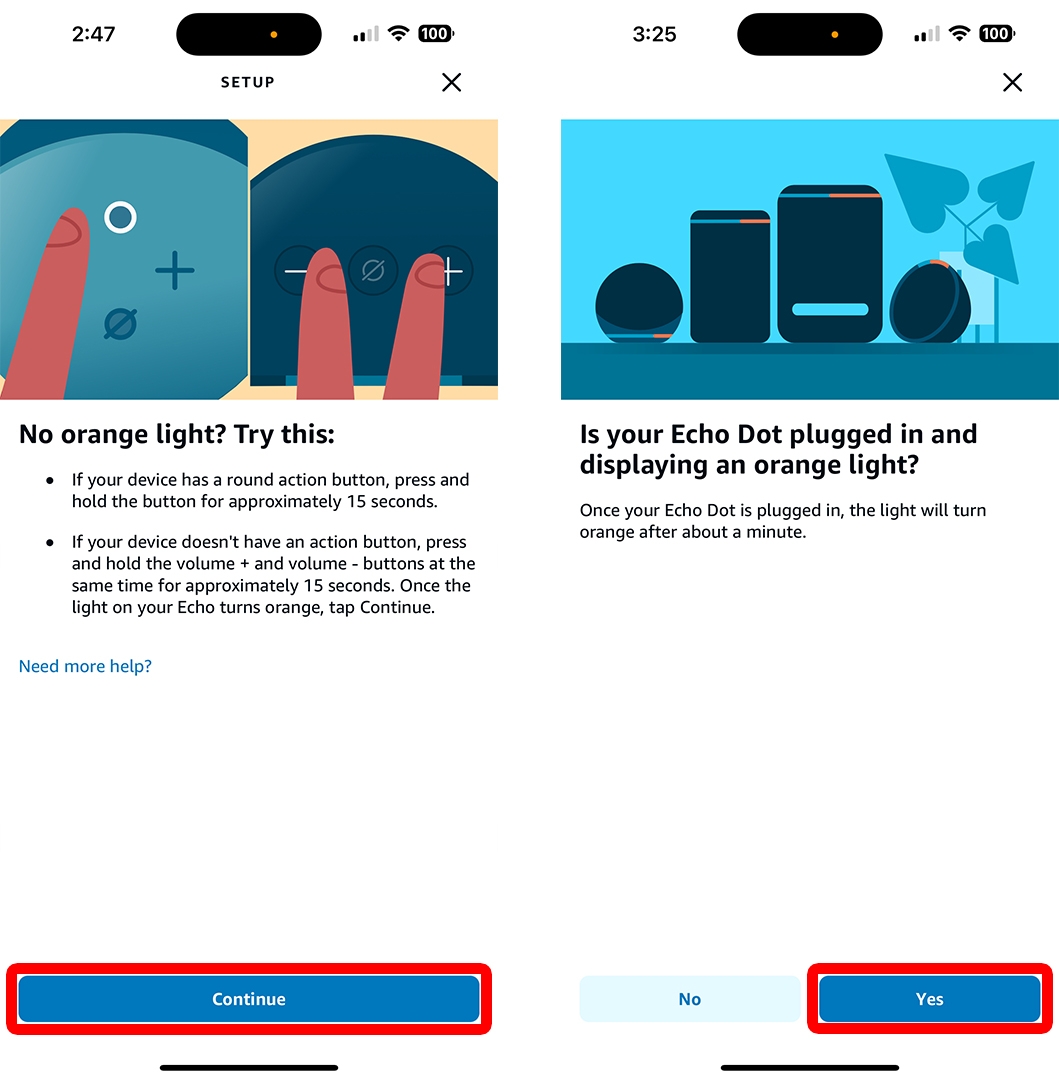The width and height of the screenshot is (1059, 1080).
Task: Tap the SETUP header title
Action: 248,83
